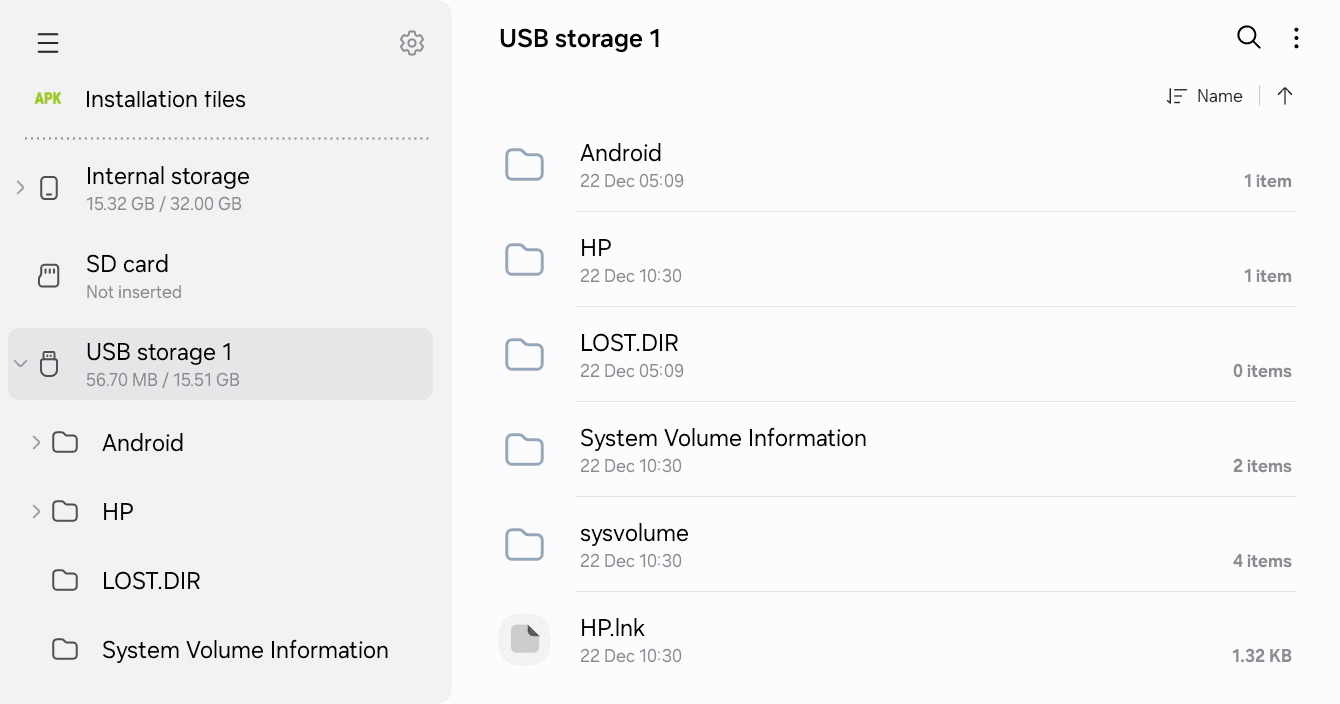Expand the HP folder in sidebar
1340x704 pixels.
click(x=36, y=511)
